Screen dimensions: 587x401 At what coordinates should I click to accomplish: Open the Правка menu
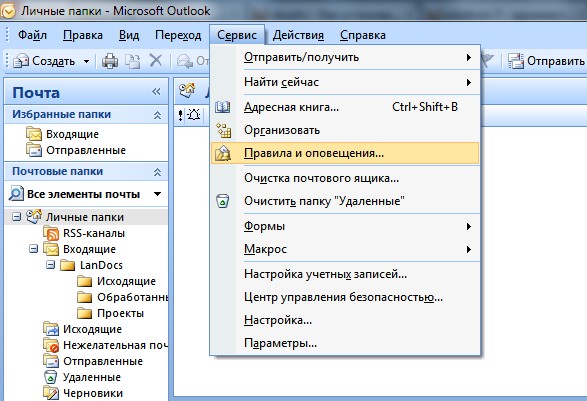tap(83, 35)
